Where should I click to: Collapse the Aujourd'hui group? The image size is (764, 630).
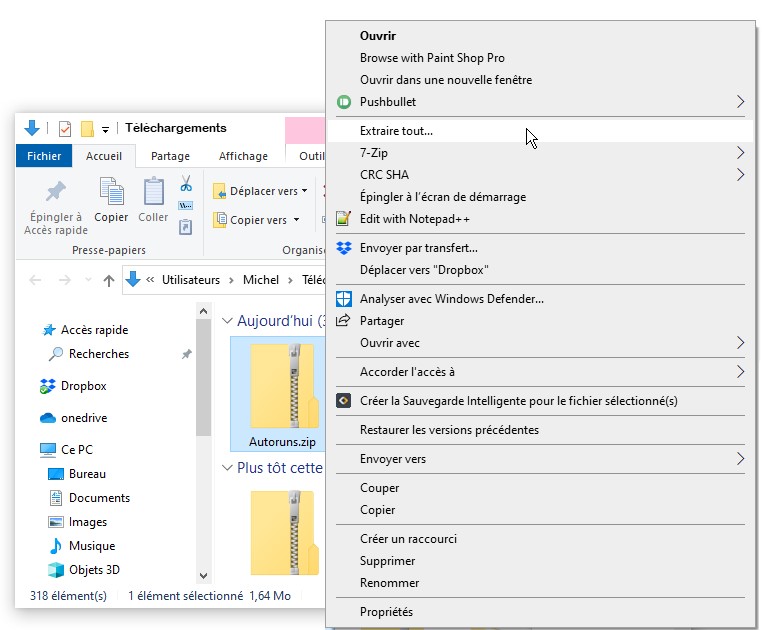[x=226, y=321]
